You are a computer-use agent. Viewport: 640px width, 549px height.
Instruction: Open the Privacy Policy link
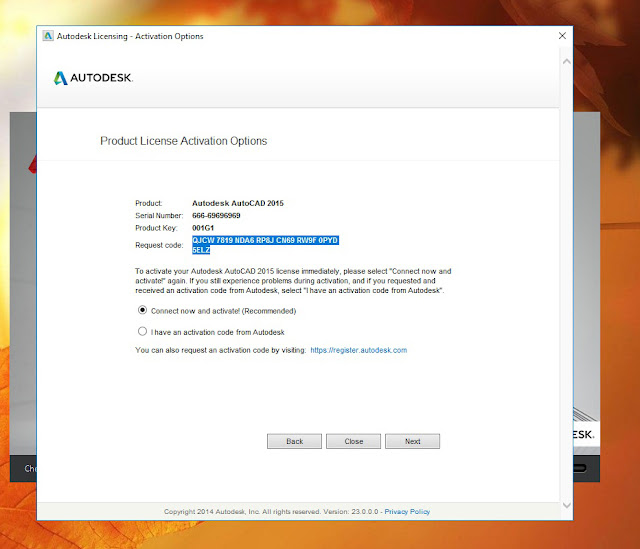(407, 511)
